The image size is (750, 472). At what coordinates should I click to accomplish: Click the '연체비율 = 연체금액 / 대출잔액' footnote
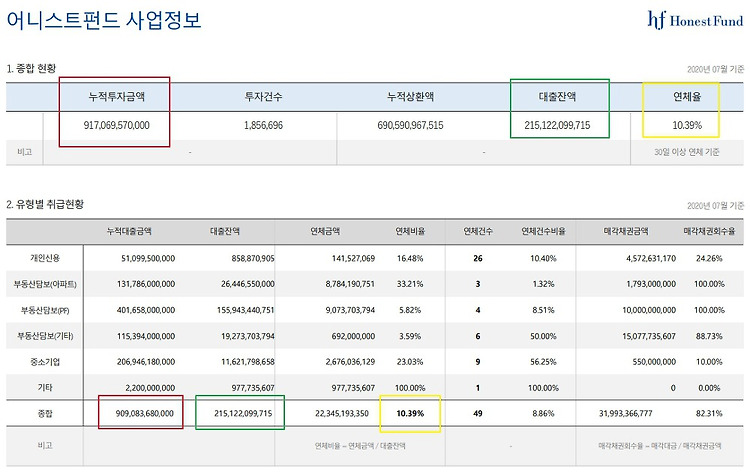(x=360, y=446)
